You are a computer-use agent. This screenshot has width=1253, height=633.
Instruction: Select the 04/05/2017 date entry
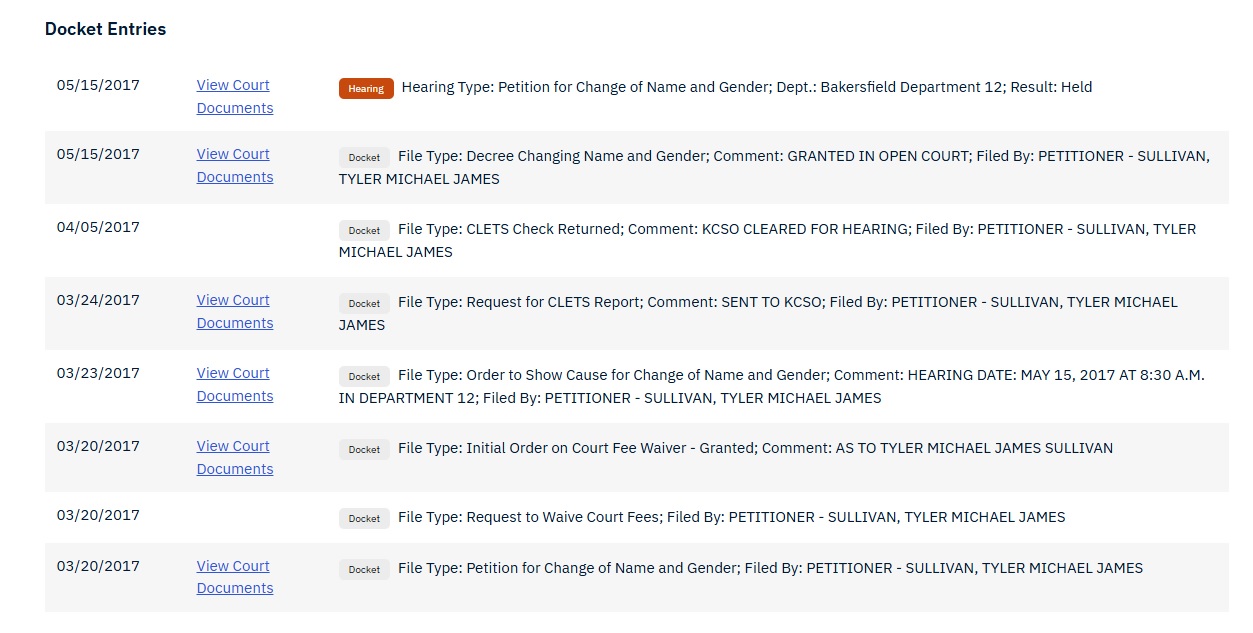click(x=97, y=227)
